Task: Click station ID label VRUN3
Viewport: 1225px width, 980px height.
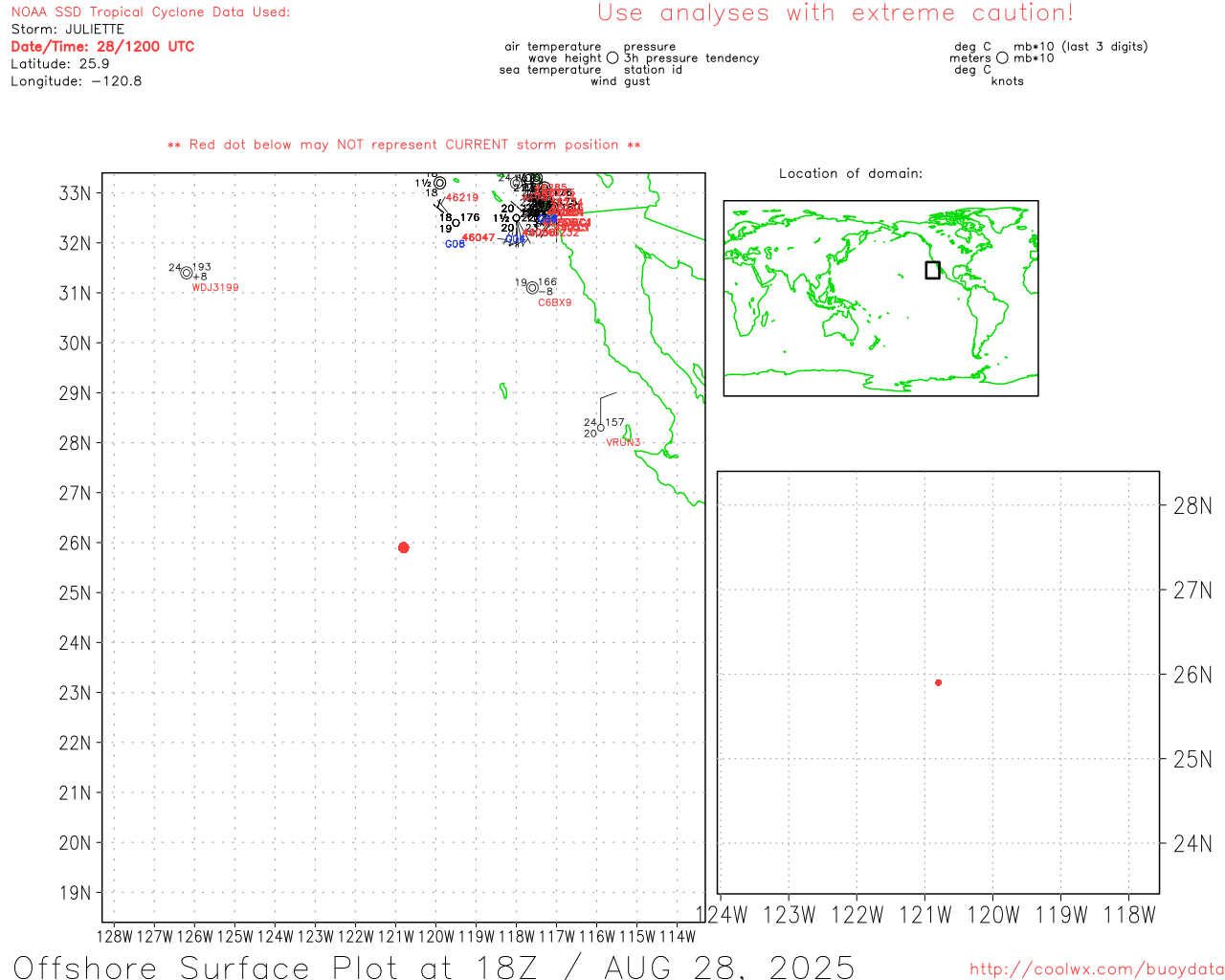Action: tap(623, 442)
